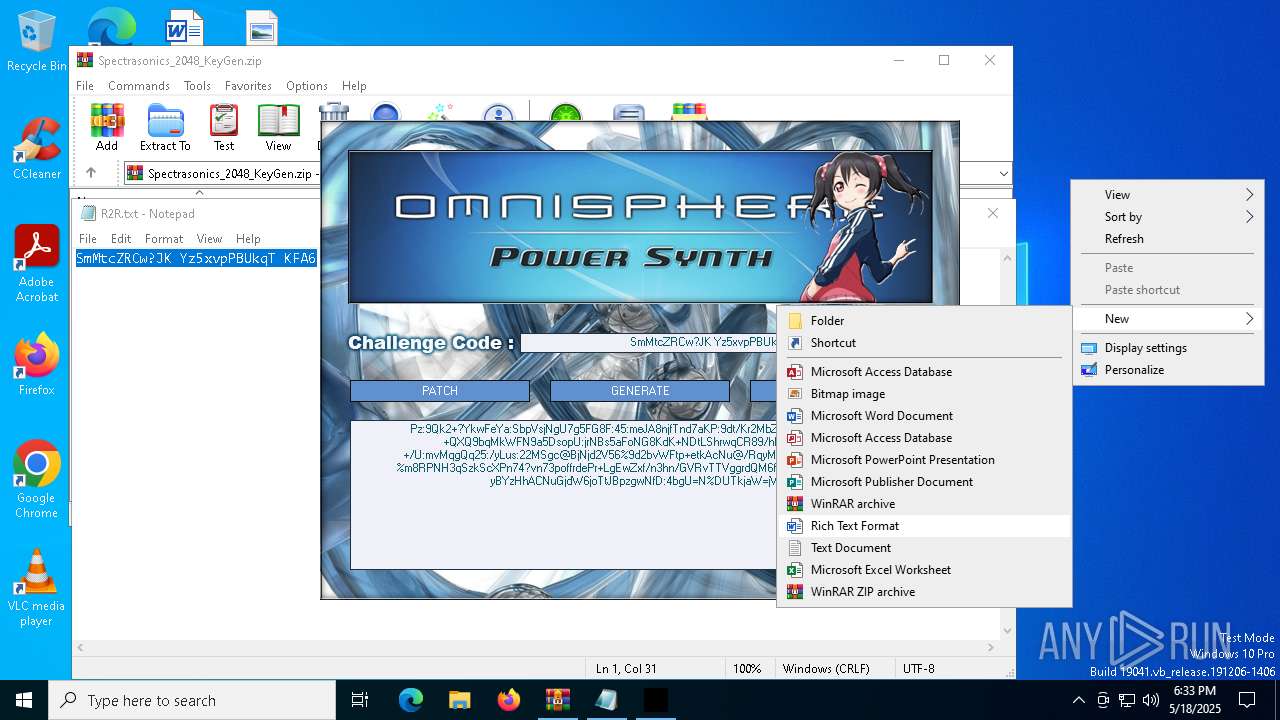Click the generated response text area
Screen dimensions: 1280x720
[x=563, y=495]
